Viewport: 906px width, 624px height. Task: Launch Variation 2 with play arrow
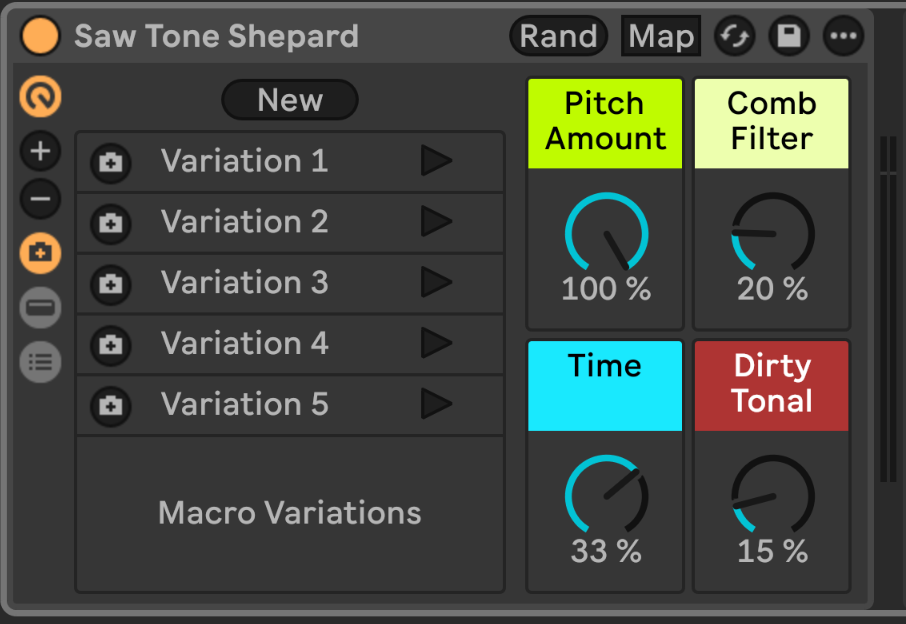click(x=436, y=222)
